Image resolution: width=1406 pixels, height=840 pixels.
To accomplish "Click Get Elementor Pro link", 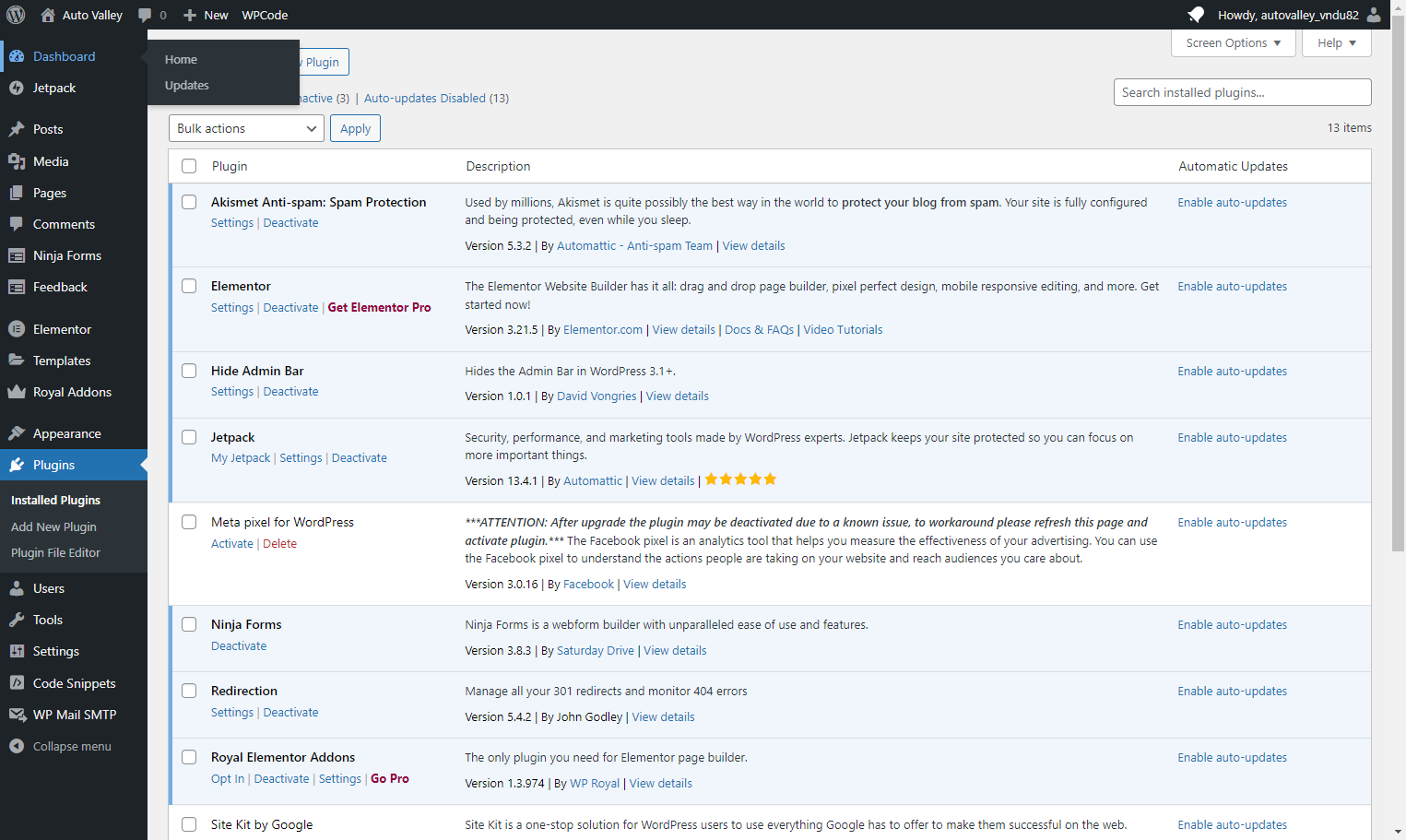I will 379,307.
